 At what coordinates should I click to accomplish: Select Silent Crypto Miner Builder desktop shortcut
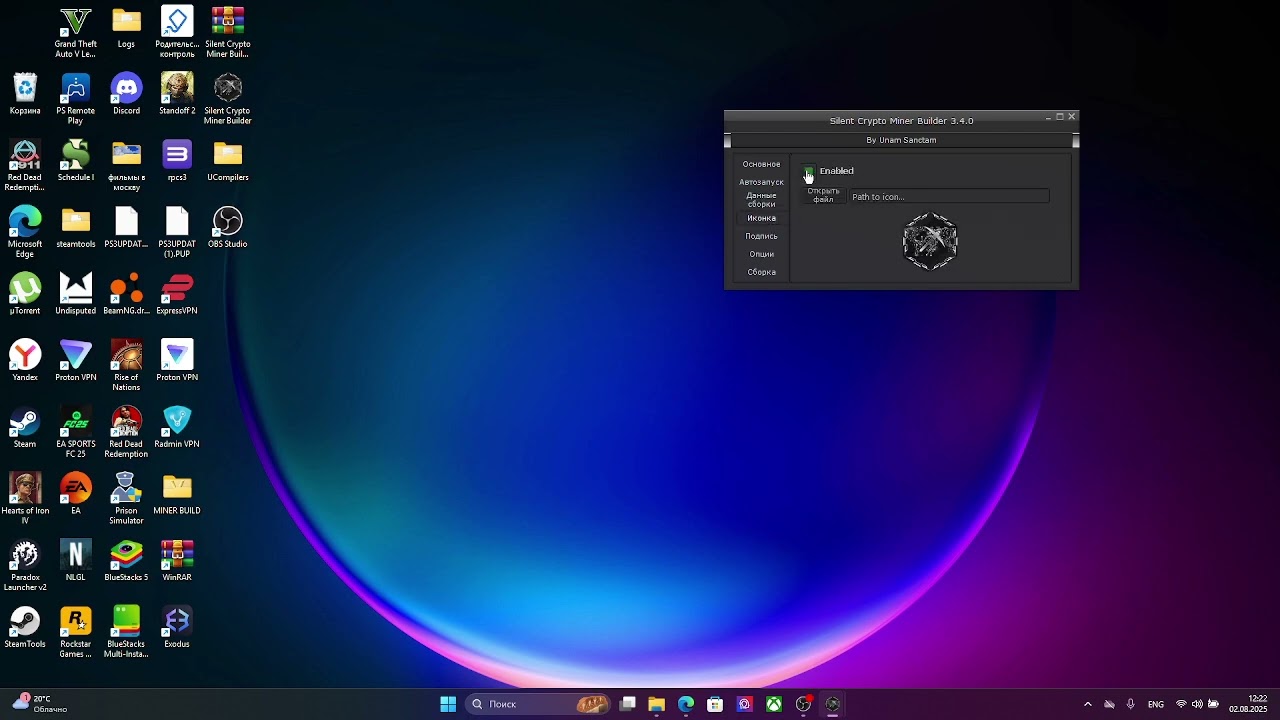pyautogui.click(x=227, y=99)
